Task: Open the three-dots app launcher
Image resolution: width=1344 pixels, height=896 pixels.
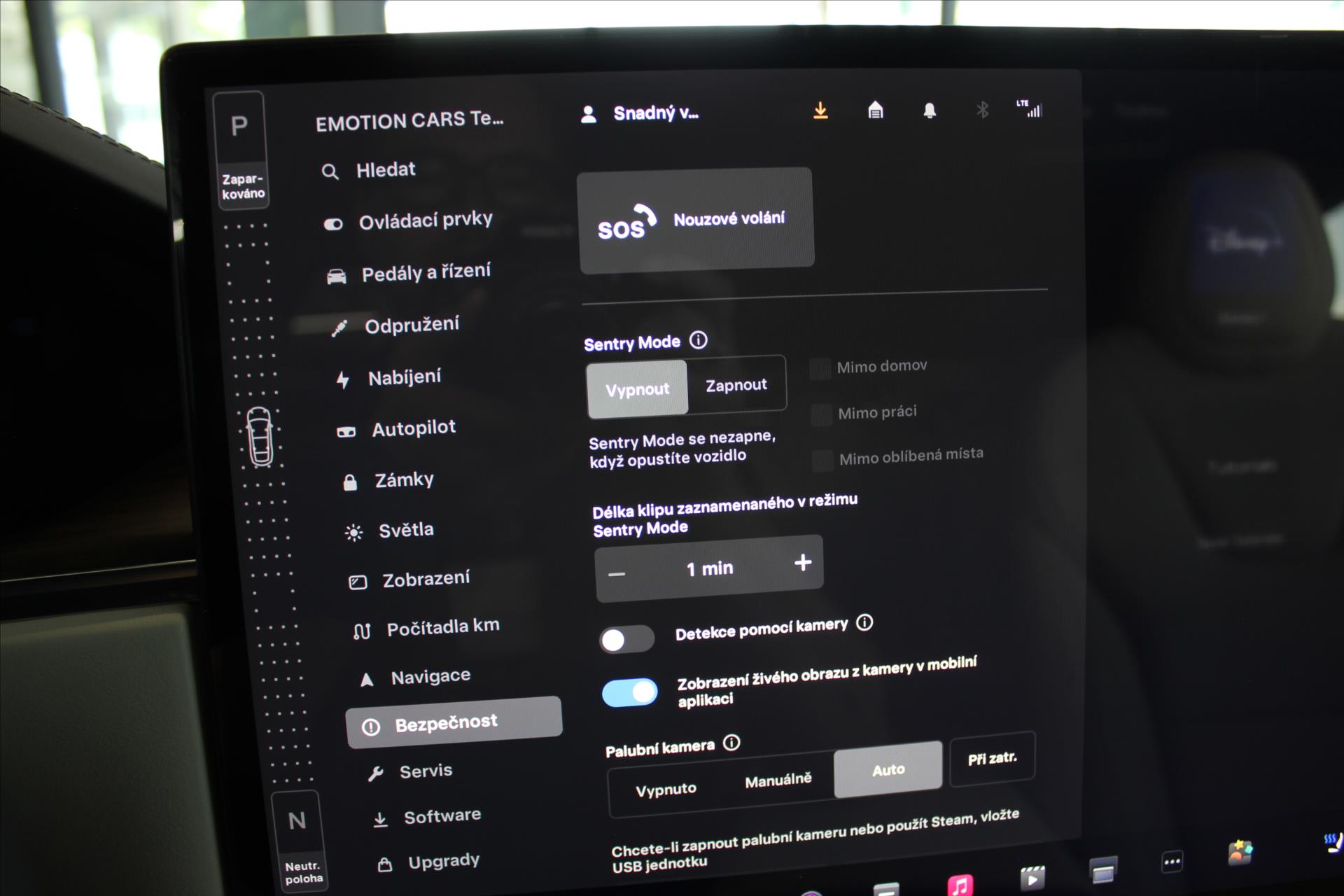Action: (1172, 862)
